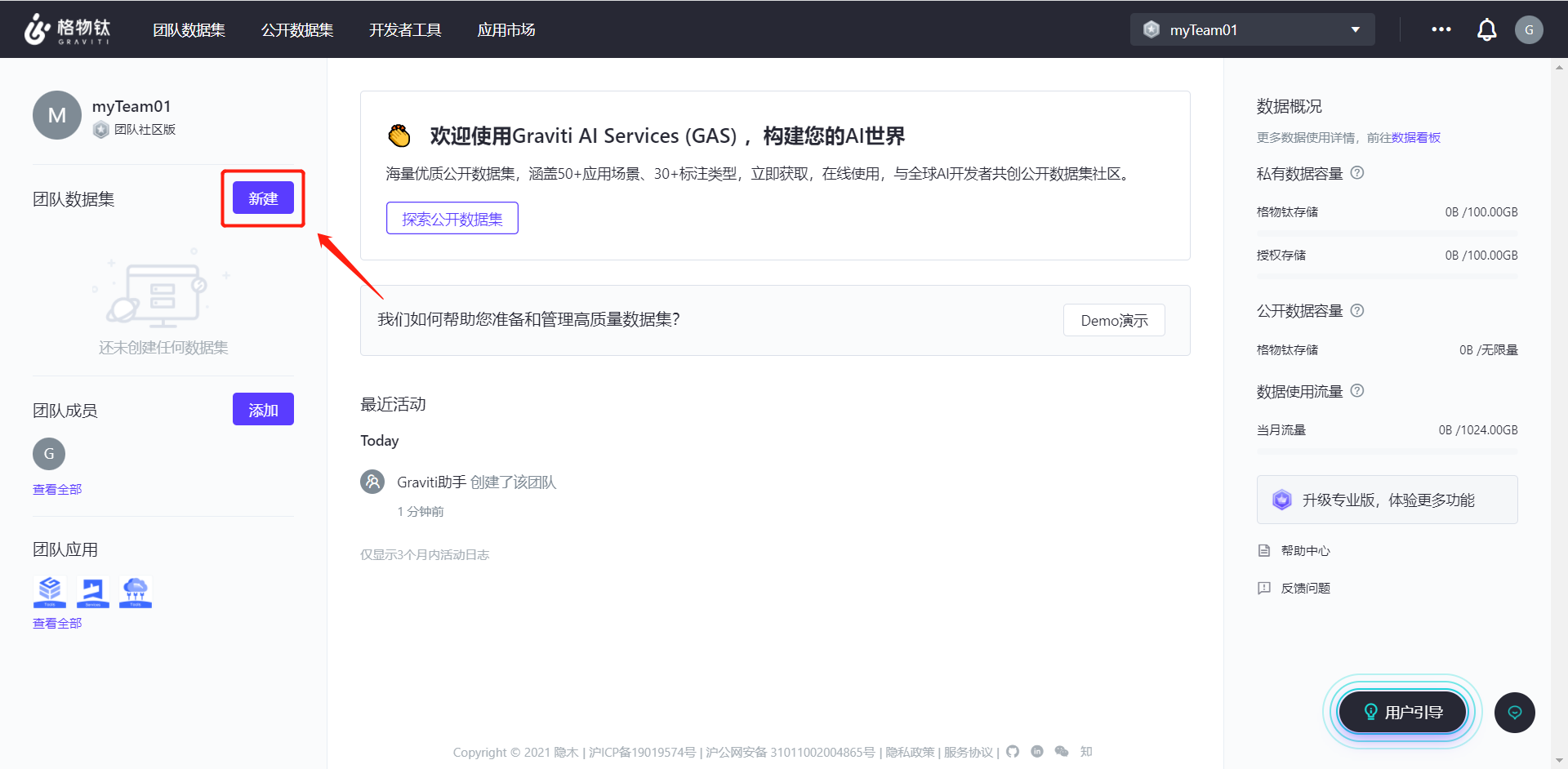Open the notification bell
Image resolution: width=1568 pixels, height=769 pixels.
1487,29
